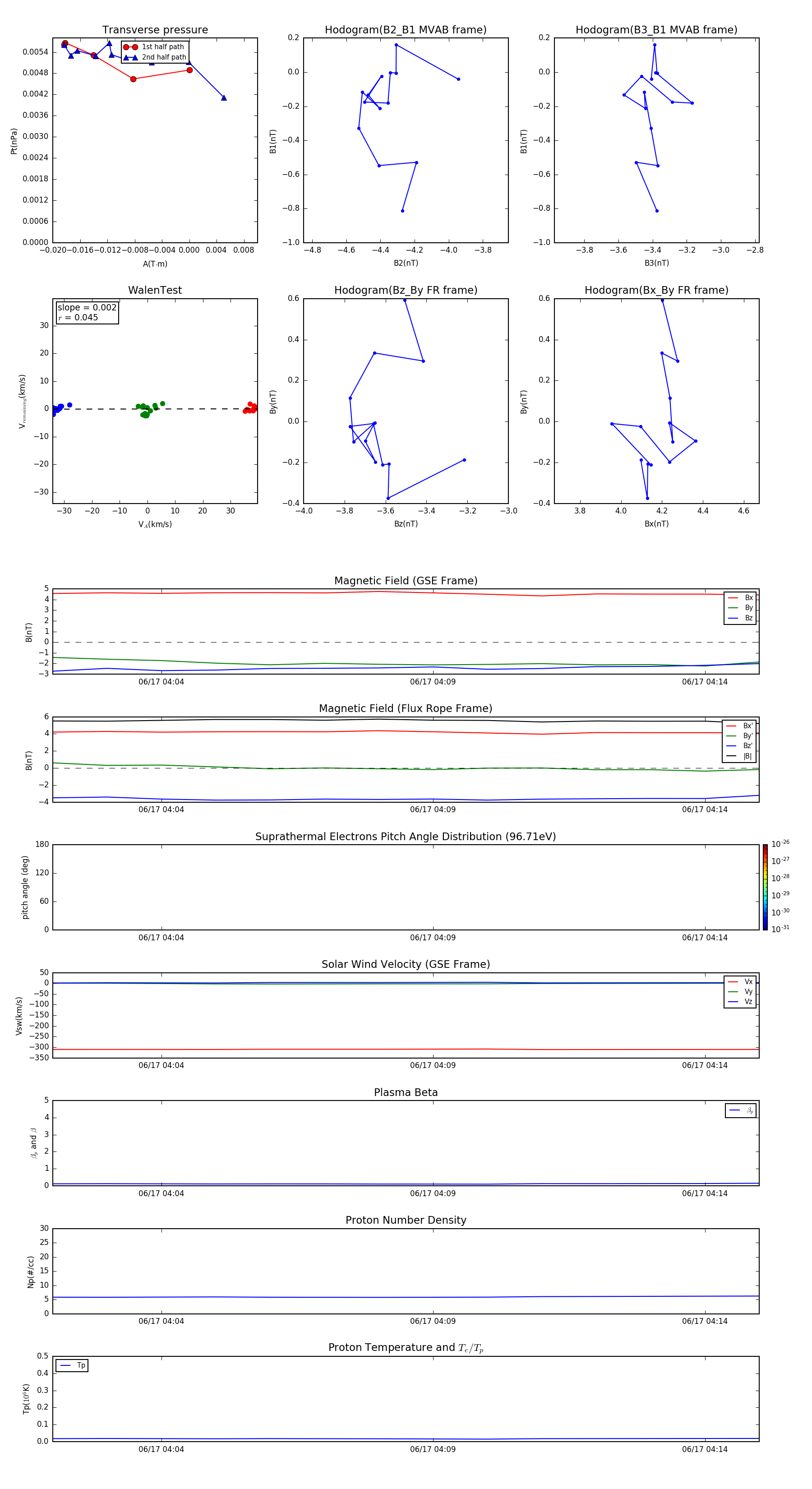This screenshot has width=812, height=1489.
Task: Click the lowest red dot in Transverse pressure
Action: [x=133, y=79]
